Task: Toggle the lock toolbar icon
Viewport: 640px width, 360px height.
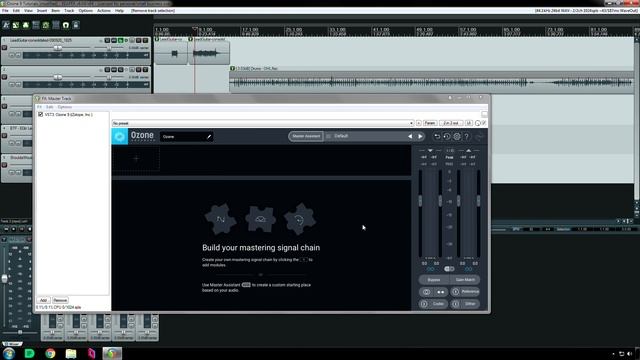Action: [x=76, y=25]
